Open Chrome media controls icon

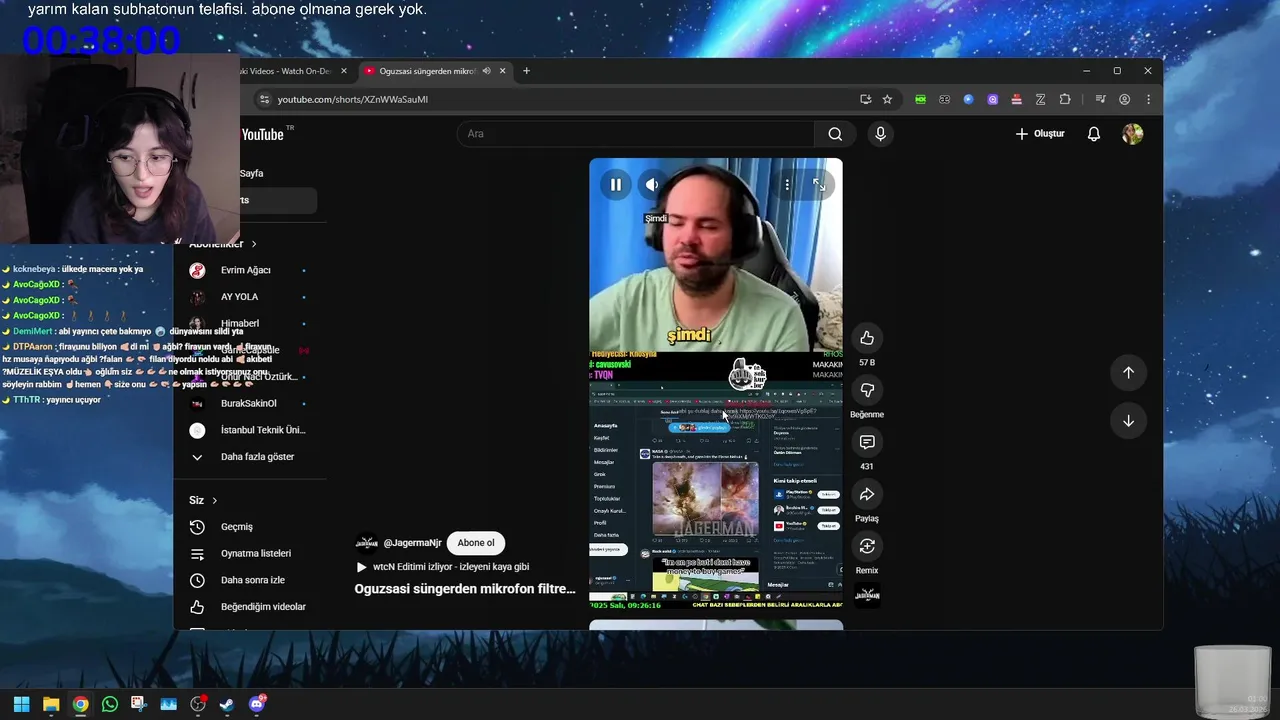click(1100, 99)
